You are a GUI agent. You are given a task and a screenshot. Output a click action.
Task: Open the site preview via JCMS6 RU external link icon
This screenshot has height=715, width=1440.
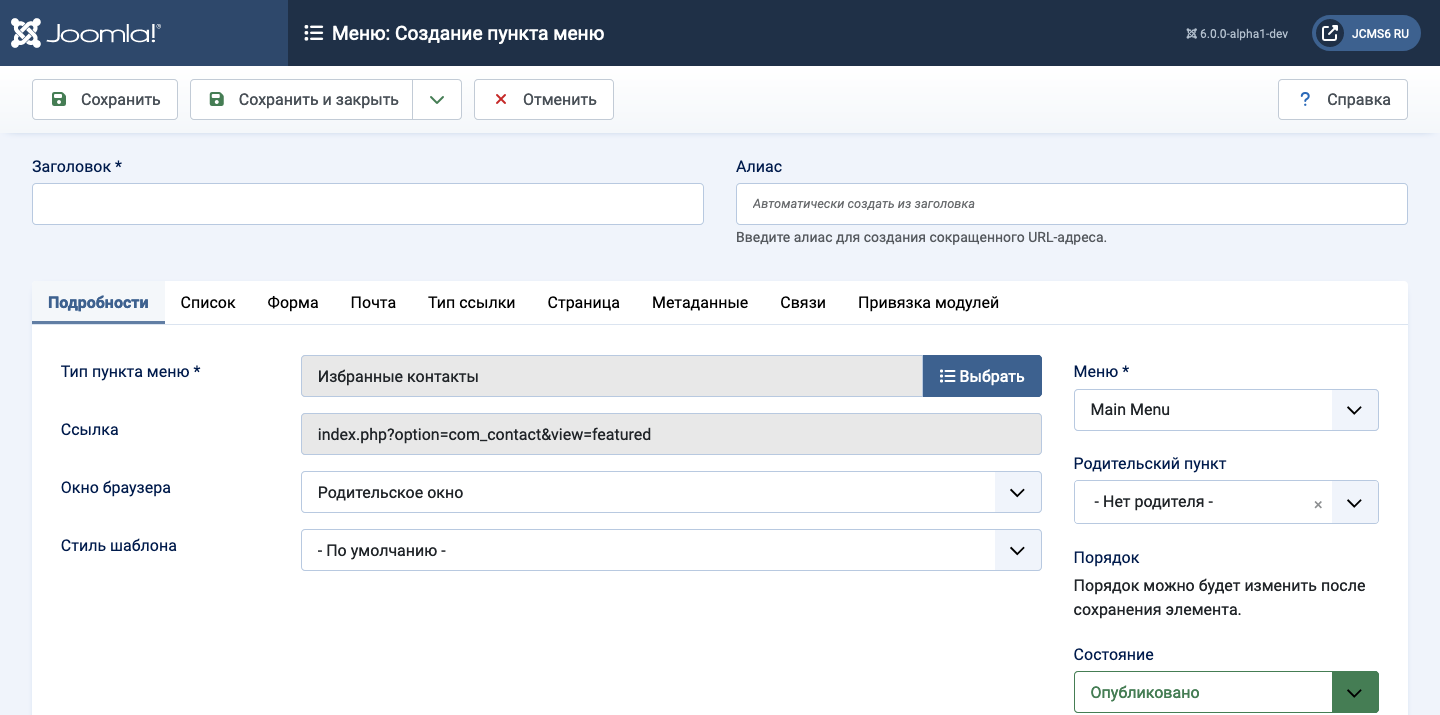(1330, 32)
